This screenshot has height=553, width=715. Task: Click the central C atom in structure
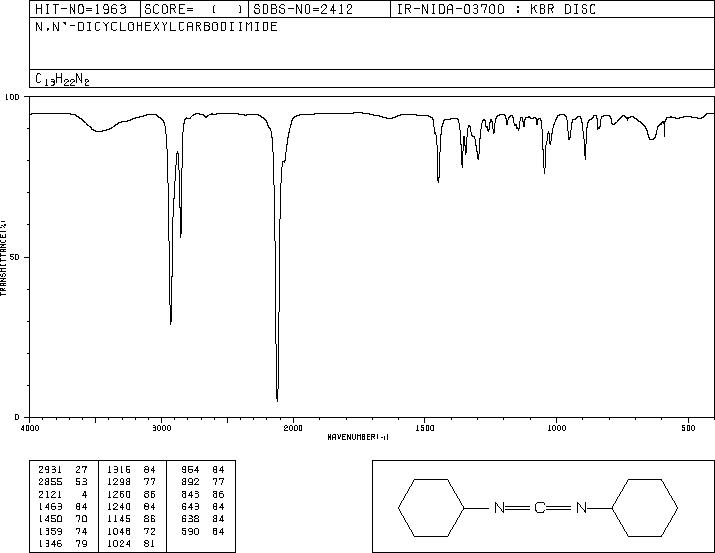(x=539, y=508)
